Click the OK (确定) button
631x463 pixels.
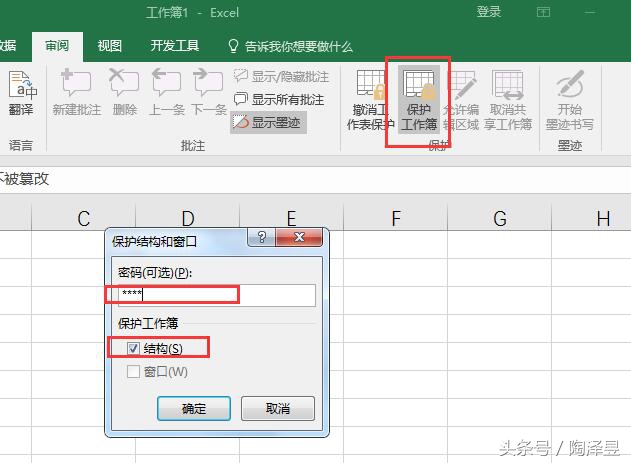pos(194,409)
